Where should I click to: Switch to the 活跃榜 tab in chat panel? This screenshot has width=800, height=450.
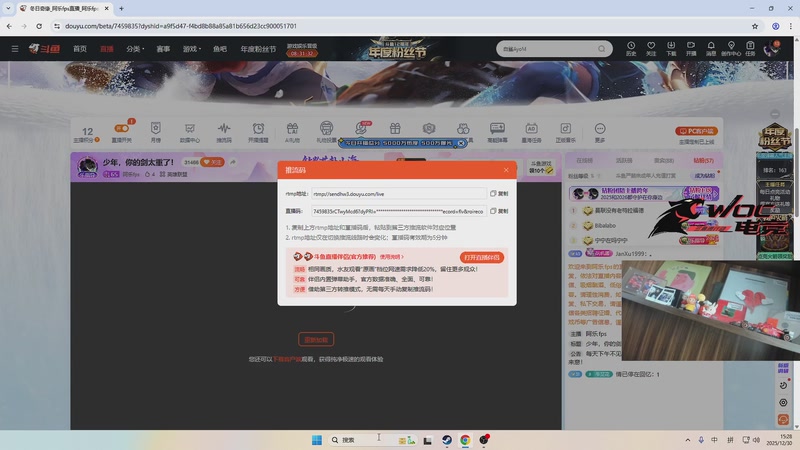point(623,160)
